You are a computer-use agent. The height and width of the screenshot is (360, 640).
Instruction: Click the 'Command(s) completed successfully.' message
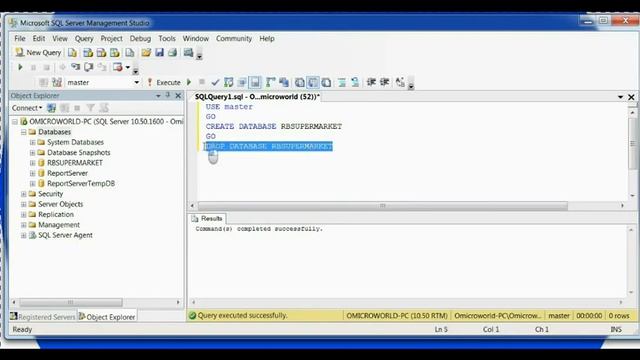pos(259,229)
